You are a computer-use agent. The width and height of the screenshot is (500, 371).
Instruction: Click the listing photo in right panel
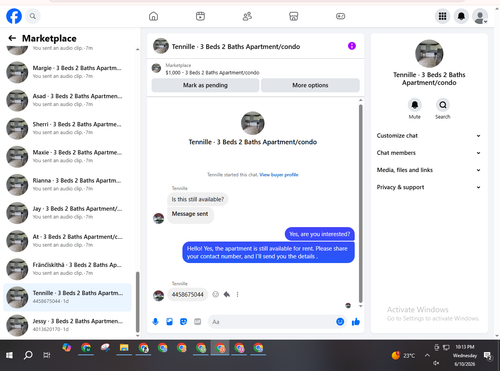[x=429, y=54]
